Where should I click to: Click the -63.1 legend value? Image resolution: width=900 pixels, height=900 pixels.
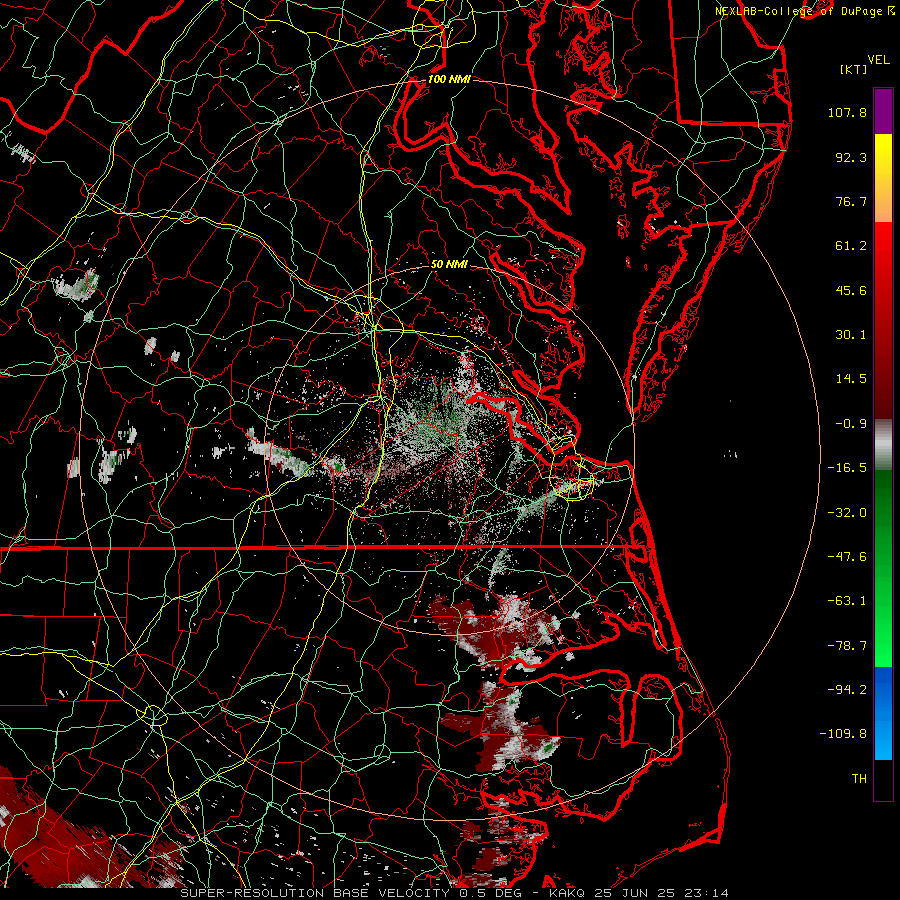[847, 601]
